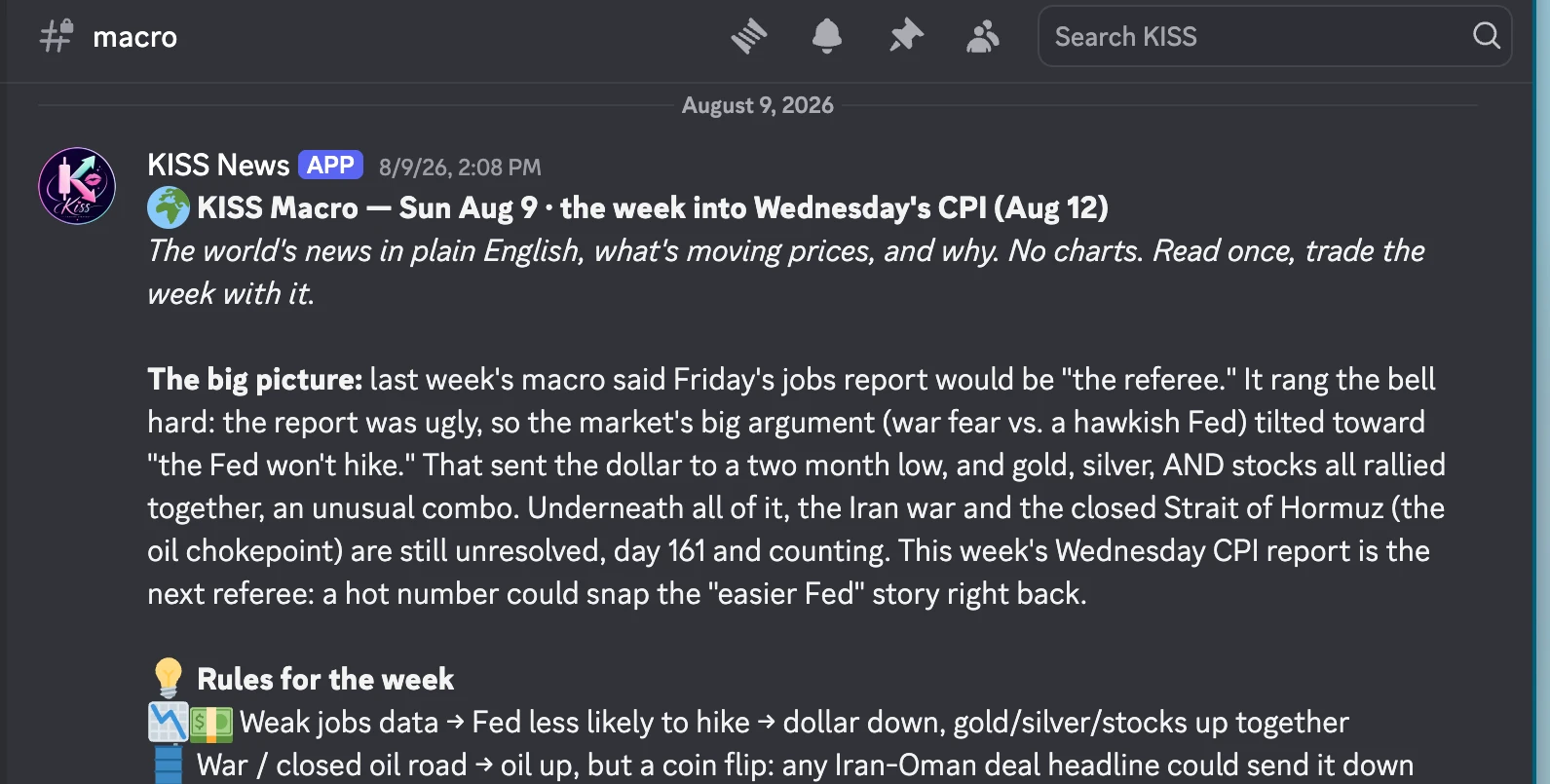
Task: Click the oil barrel emoji on War line
Action: pyautogui.click(x=169, y=765)
